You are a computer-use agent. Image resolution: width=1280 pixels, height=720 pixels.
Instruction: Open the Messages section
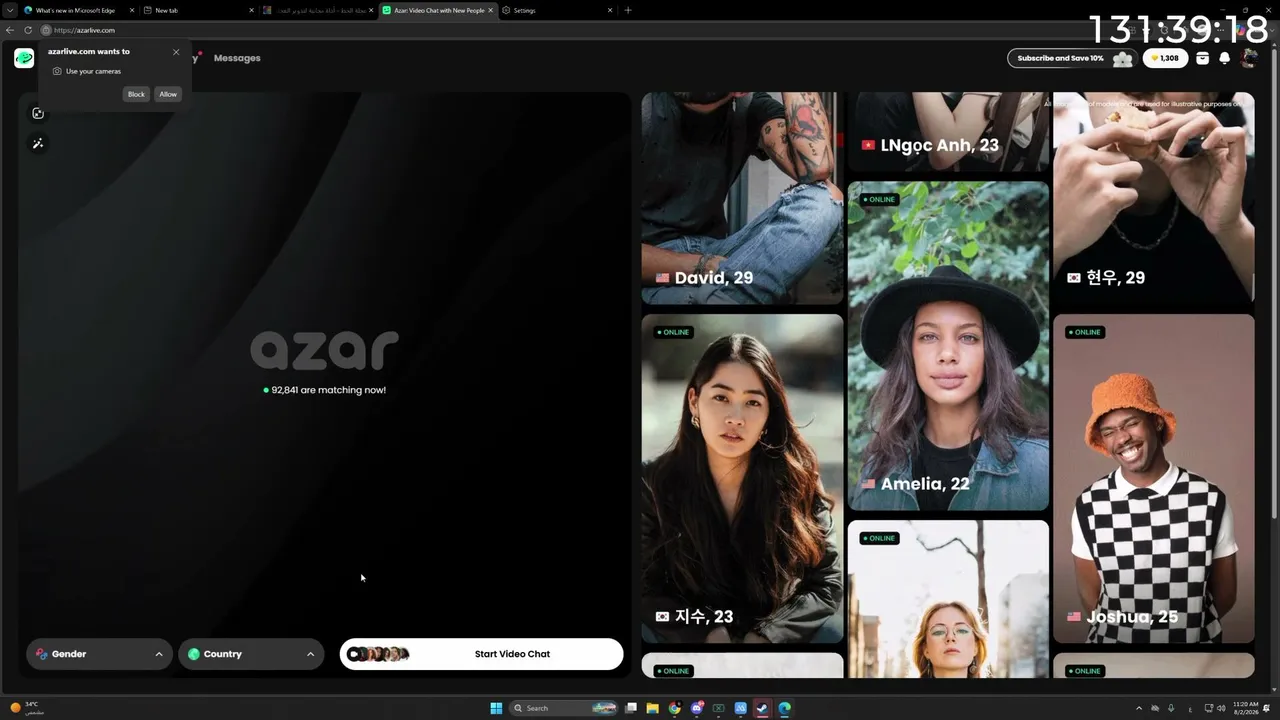pyautogui.click(x=237, y=58)
